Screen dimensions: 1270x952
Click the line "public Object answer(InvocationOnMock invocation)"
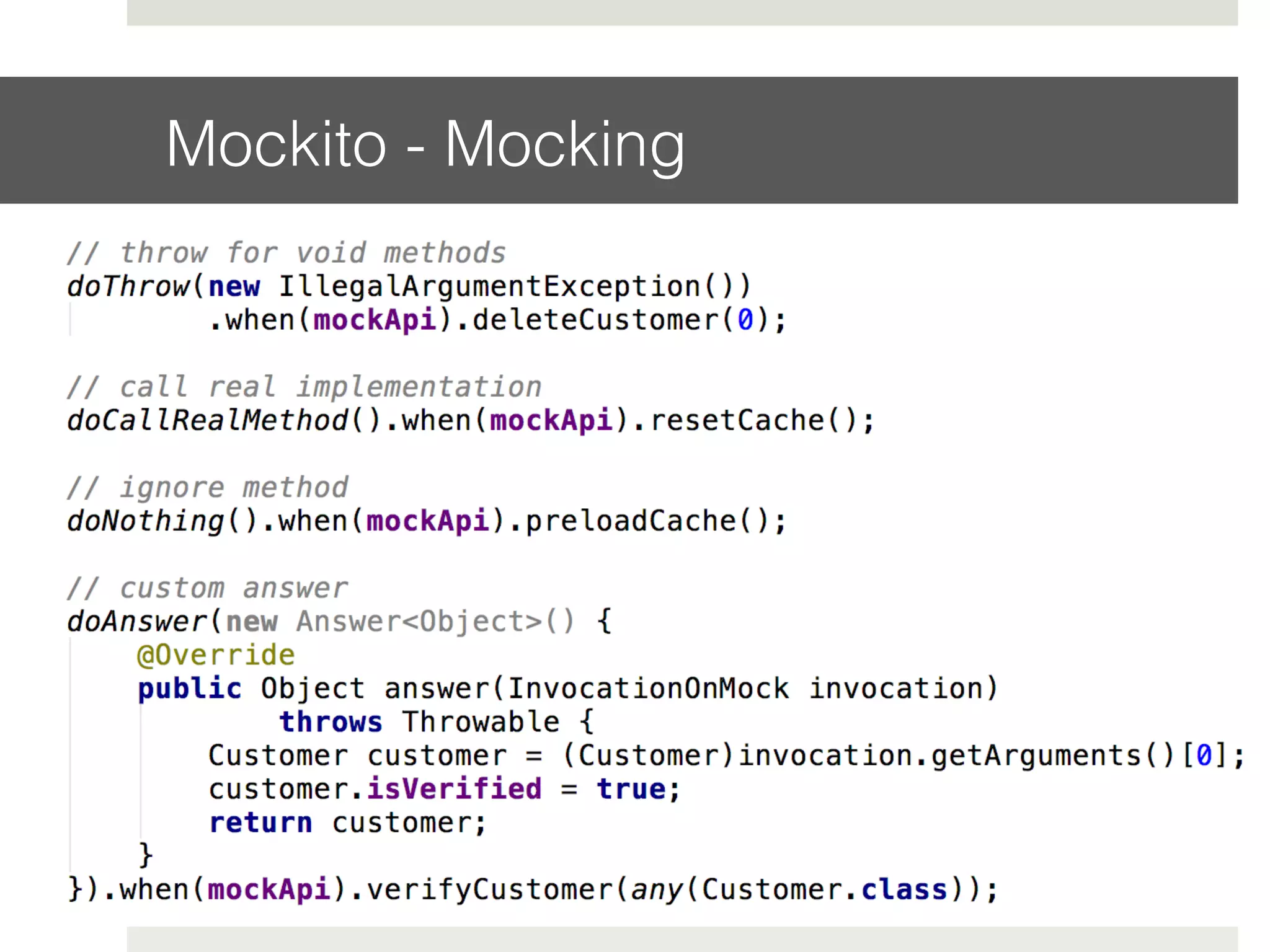click(567, 689)
